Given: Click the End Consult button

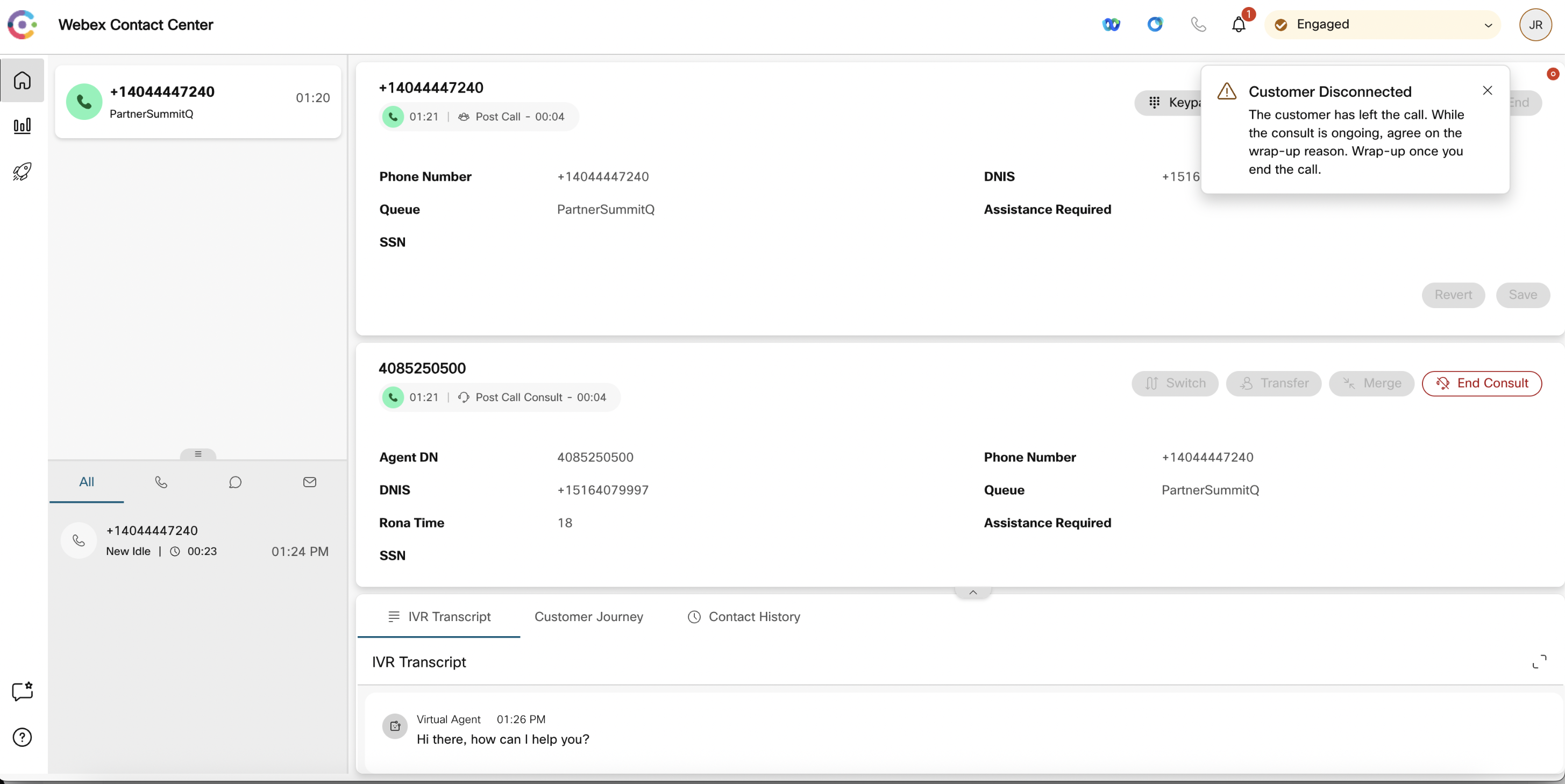Looking at the screenshot, I should (1481, 383).
